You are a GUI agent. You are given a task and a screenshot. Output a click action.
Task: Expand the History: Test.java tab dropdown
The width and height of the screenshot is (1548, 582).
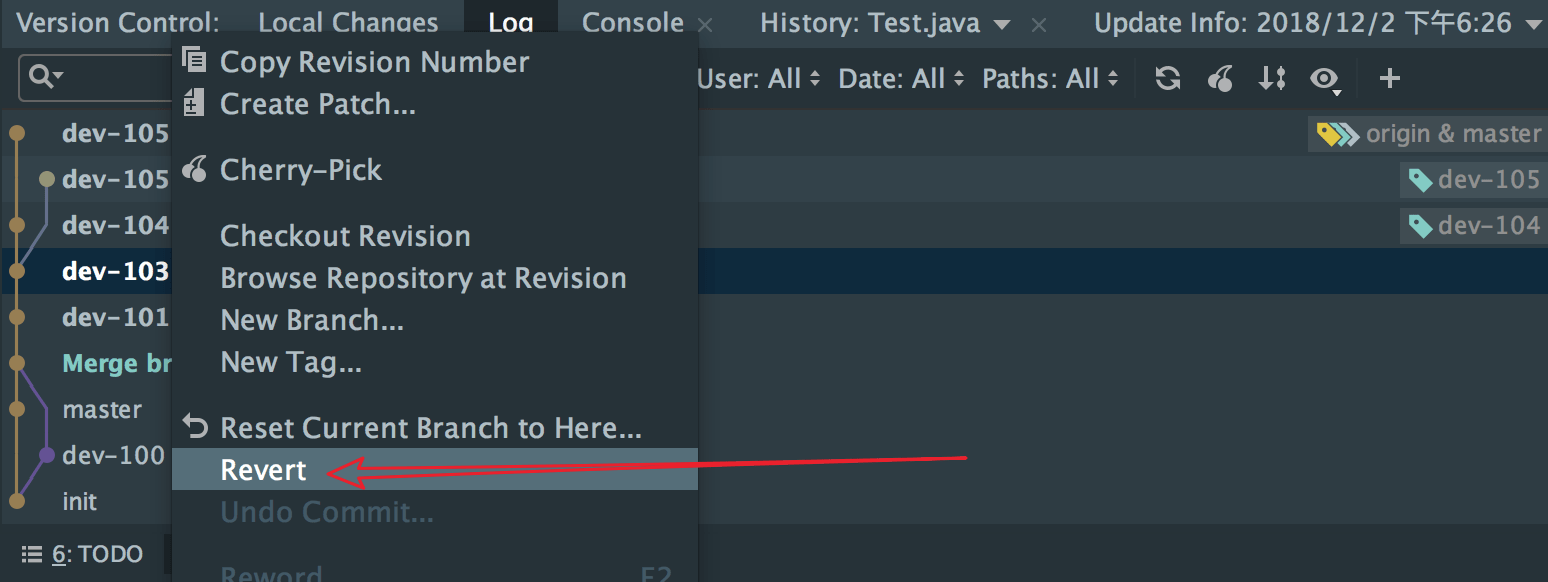(x=1002, y=24)
